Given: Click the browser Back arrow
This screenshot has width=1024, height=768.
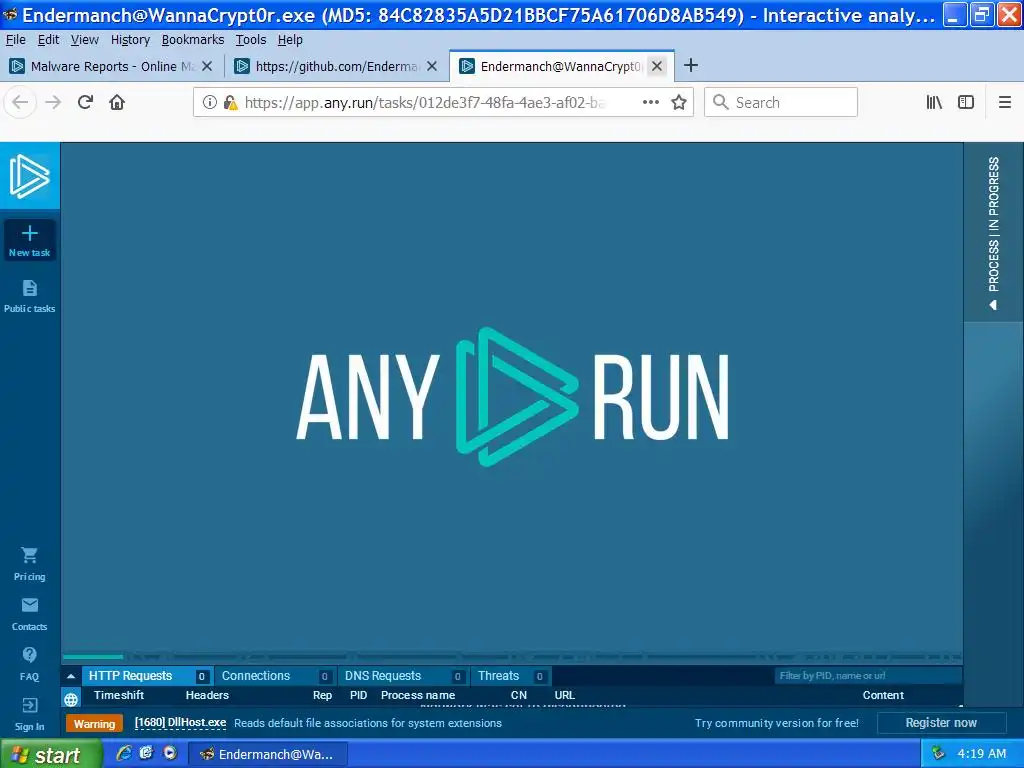Looking at the screenshot, I should click(21, 102).
